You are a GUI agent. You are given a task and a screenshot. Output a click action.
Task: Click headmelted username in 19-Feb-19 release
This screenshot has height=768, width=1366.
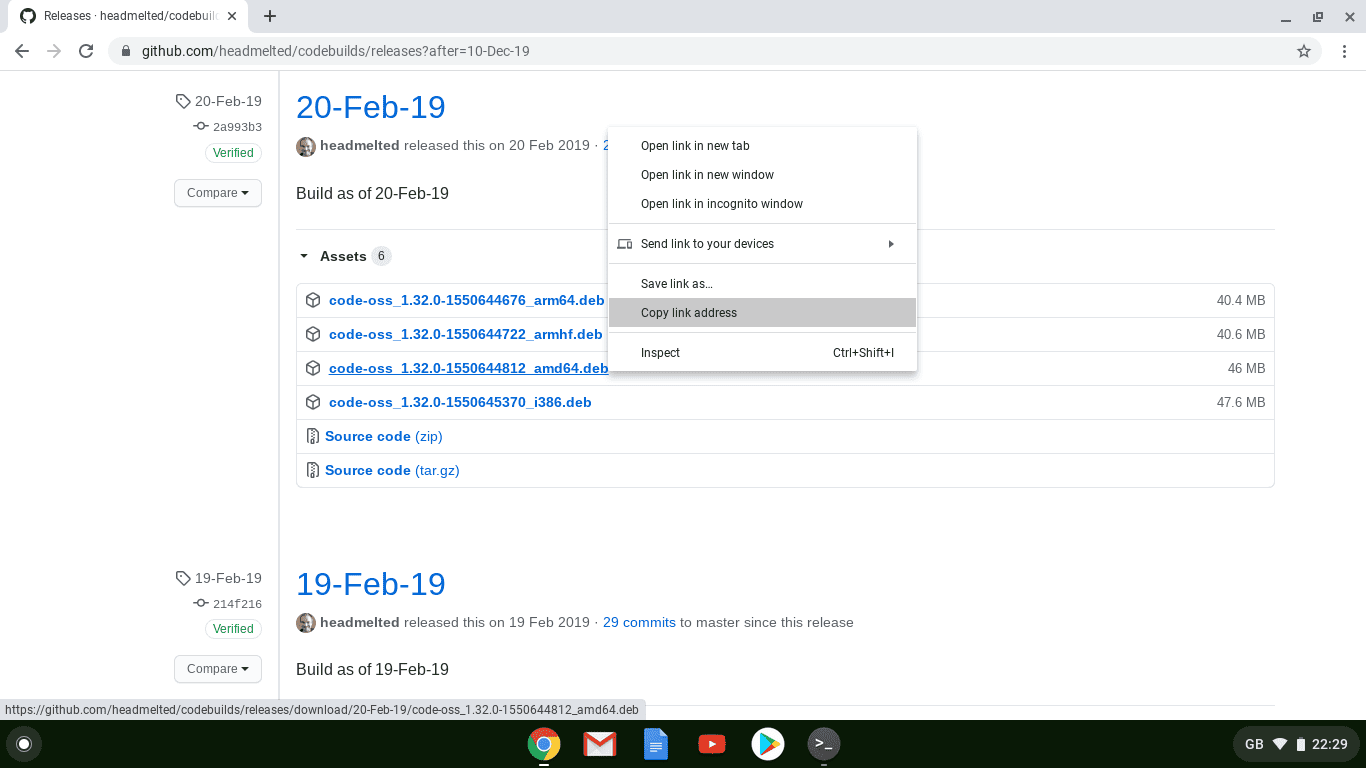(x=359, y=622)
